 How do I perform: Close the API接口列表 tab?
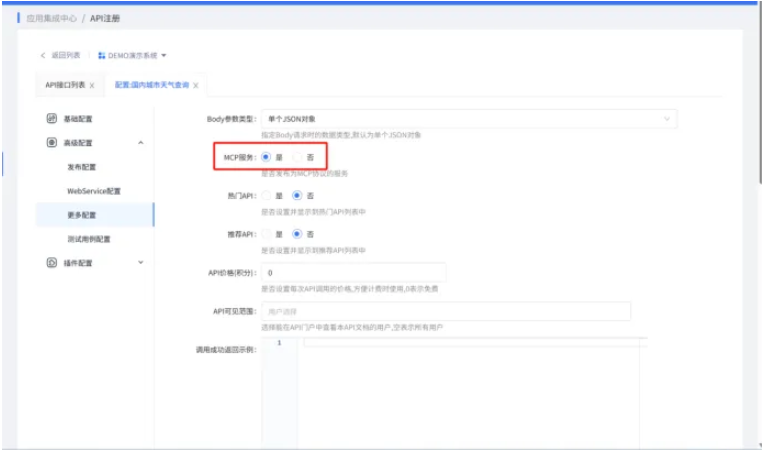92,86
